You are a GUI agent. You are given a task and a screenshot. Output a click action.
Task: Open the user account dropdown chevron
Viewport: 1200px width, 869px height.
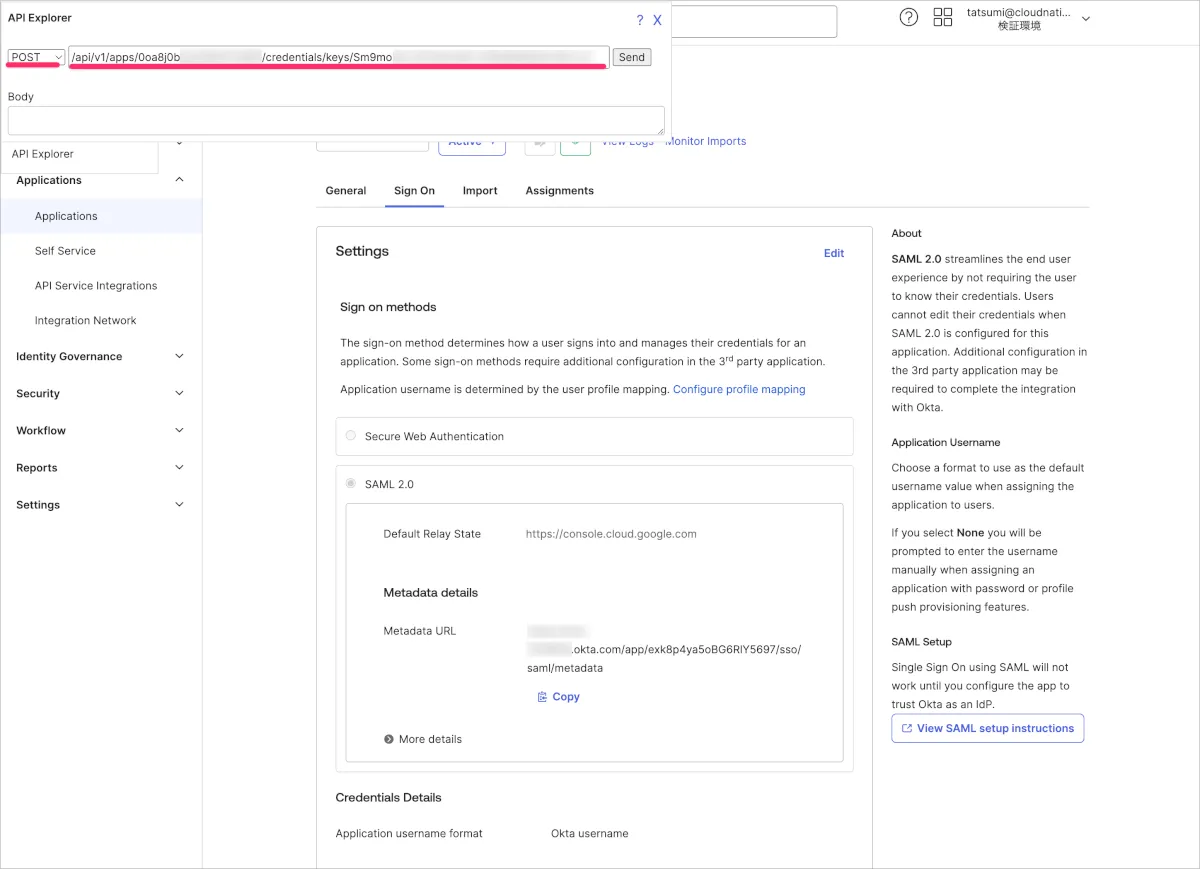pos(1086,19)
